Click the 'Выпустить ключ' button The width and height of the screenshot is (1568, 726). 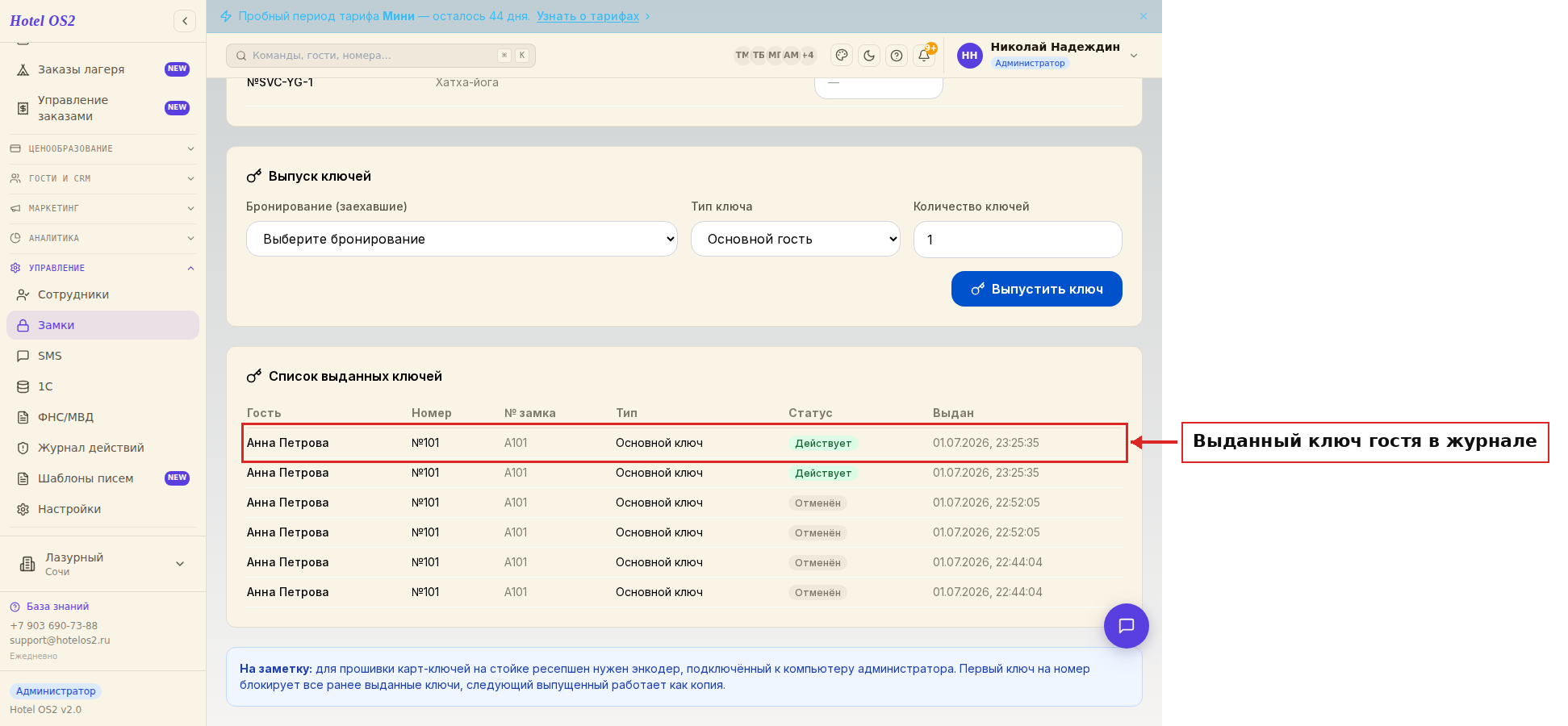tap(1037, 289)
